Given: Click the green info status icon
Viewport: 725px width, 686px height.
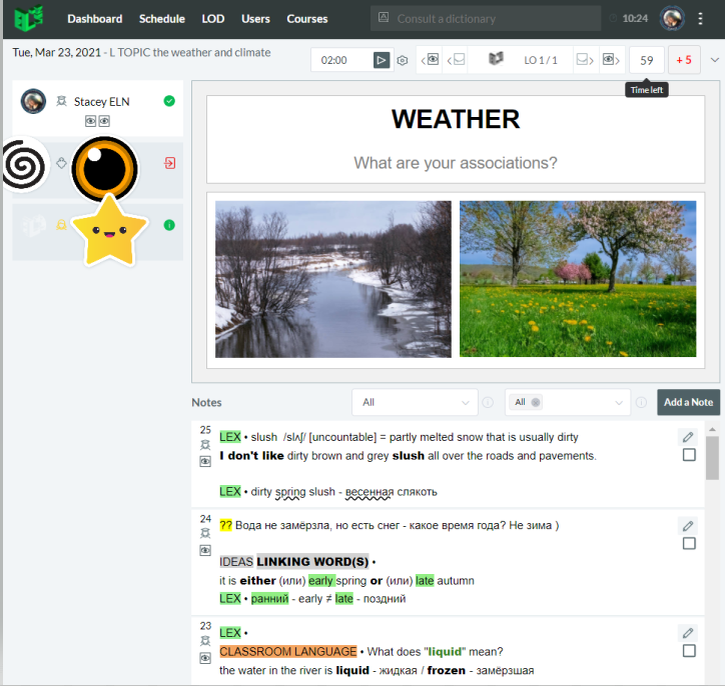Looking at the screenshot, I should pos(169,225).
